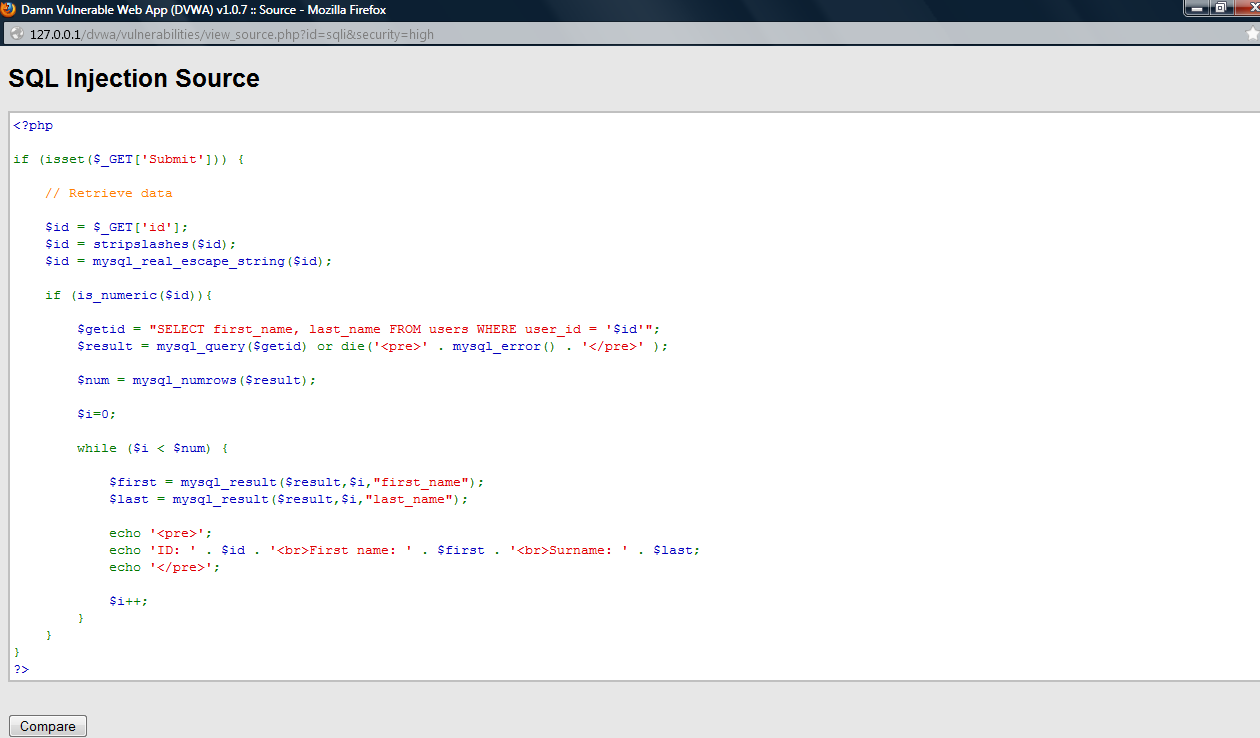The width and height of the screenshot is (1260, 738).
Task: Click the stripslashes($id) line
Action: click(141, 244)
